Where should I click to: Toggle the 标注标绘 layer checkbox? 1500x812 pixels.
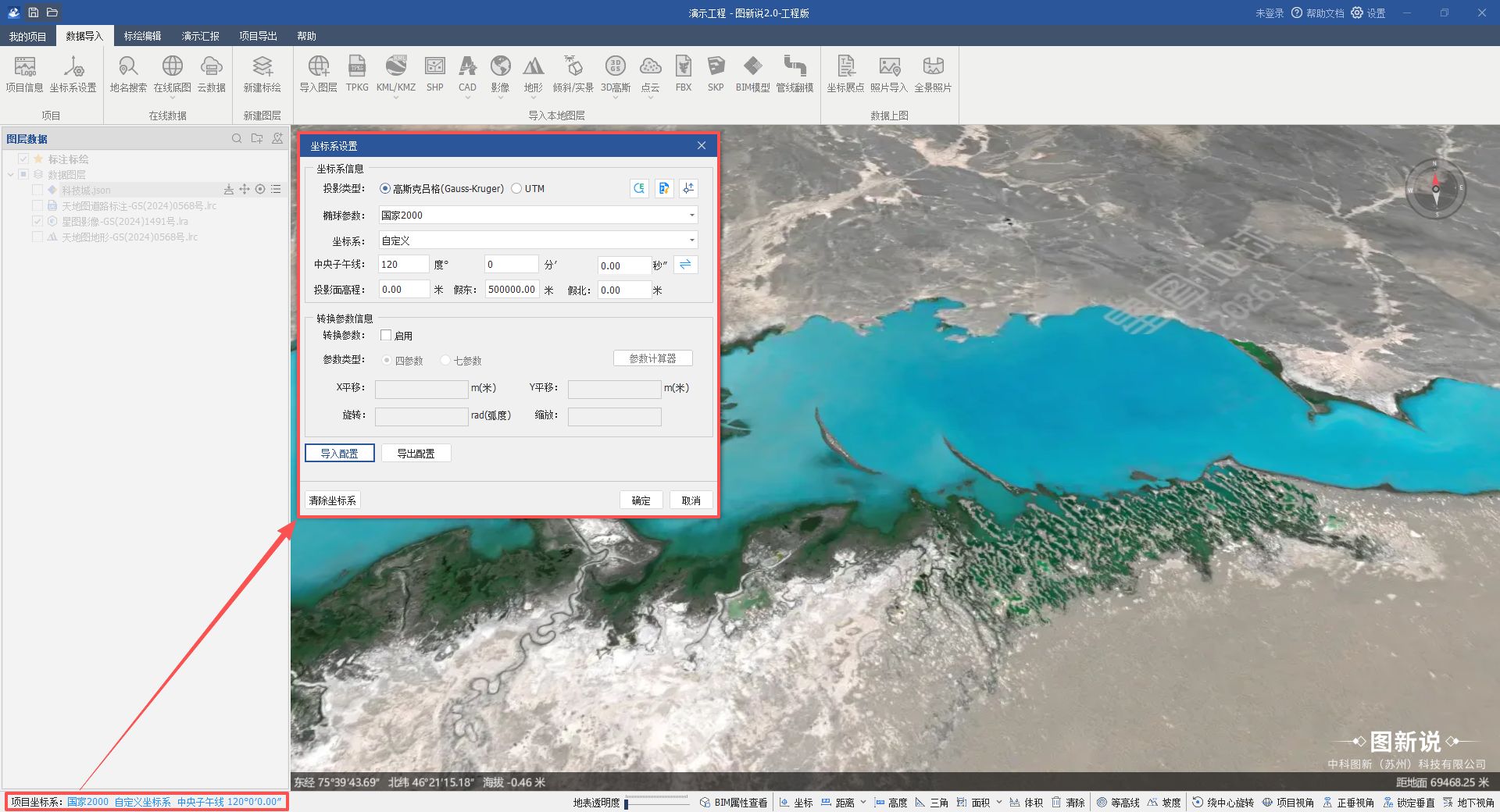[23, 158]
